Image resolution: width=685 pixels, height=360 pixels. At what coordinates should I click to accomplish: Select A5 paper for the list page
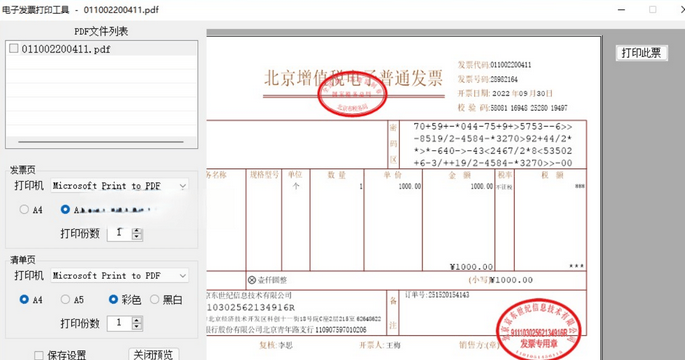click(x=65, y=300)
